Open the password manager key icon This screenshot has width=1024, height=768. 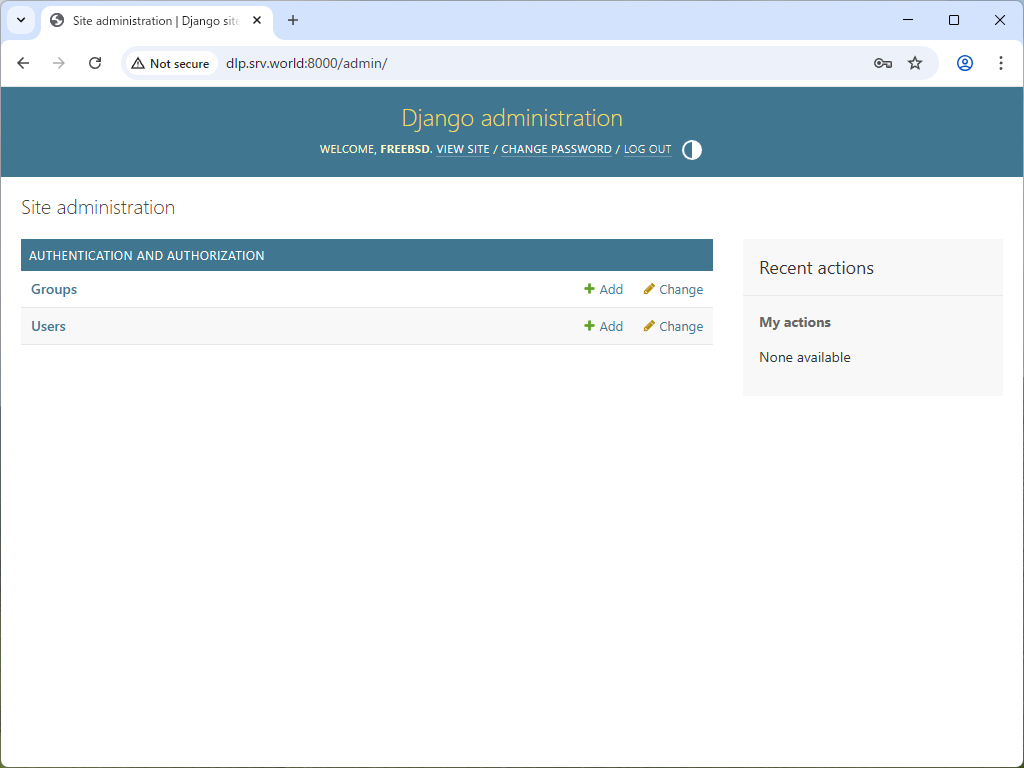(x=883, y=62)
